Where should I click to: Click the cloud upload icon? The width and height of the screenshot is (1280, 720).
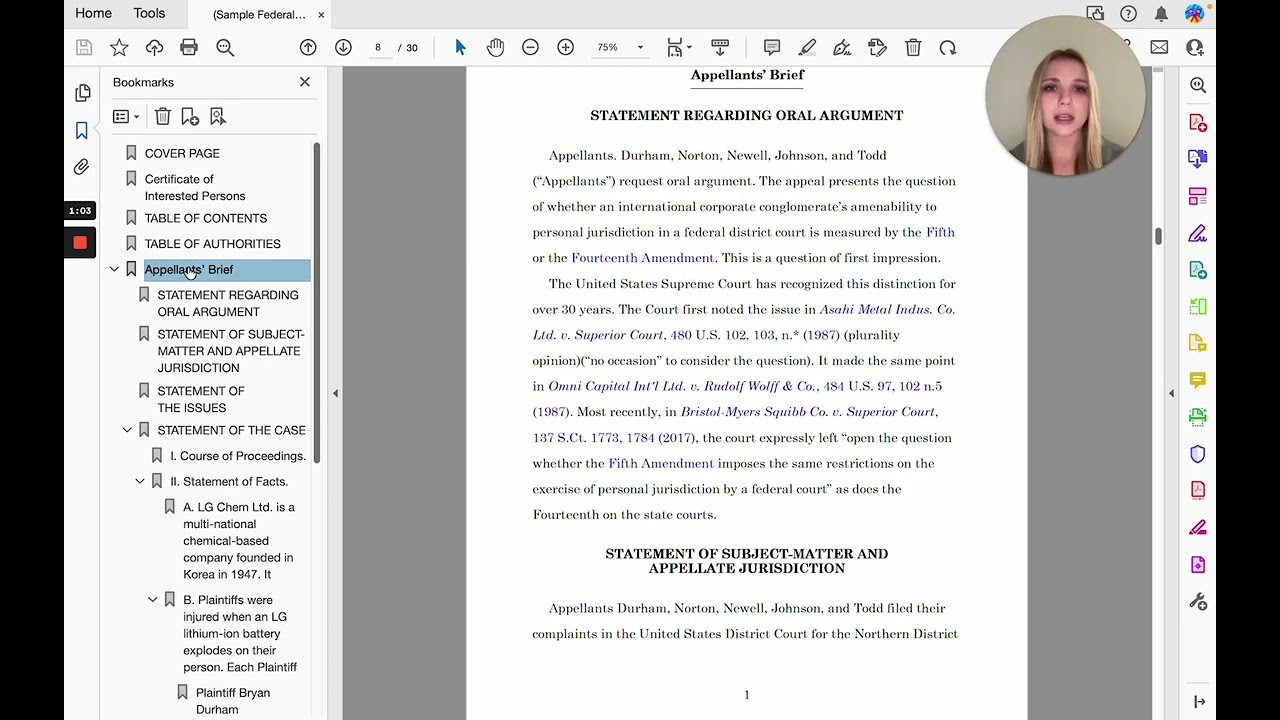[154, 47]
